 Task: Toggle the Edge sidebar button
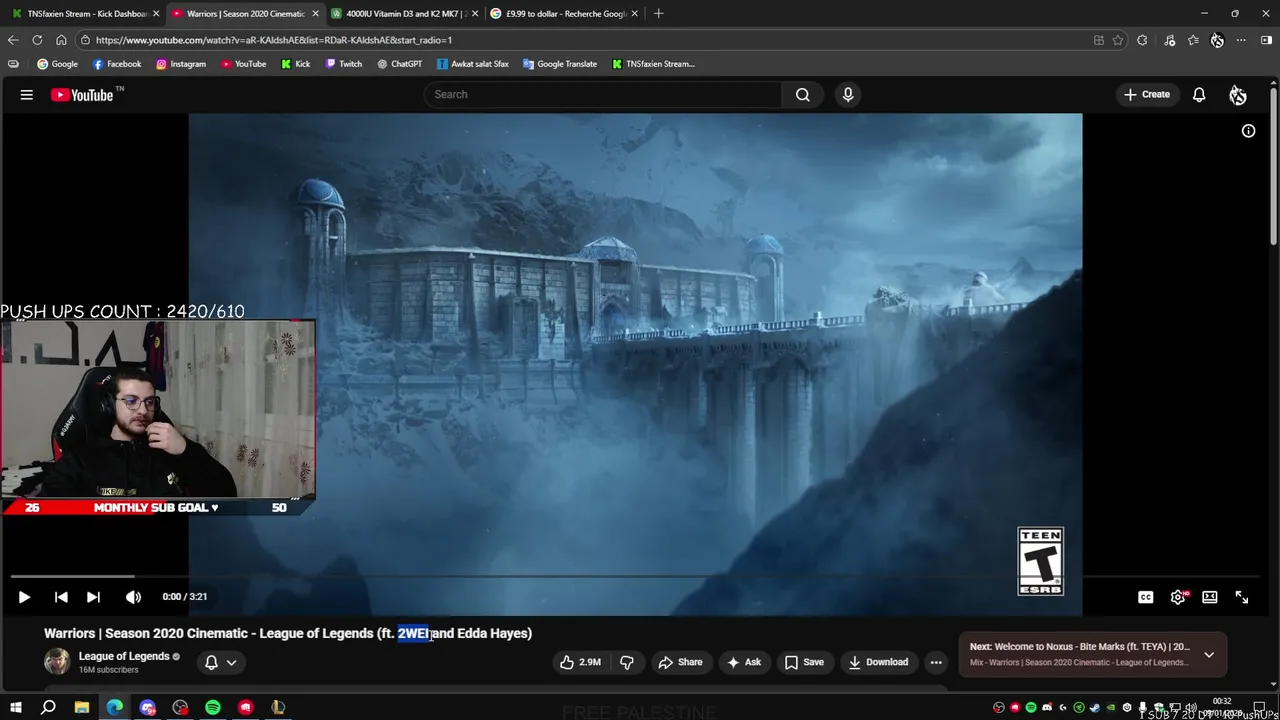[x=1266, y=40]
